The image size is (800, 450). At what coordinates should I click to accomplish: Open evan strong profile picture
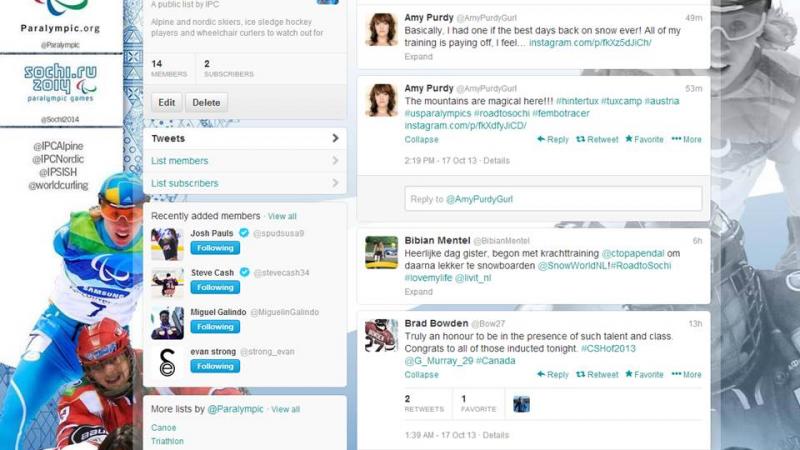pyautogui.click(x=167, y=362)
